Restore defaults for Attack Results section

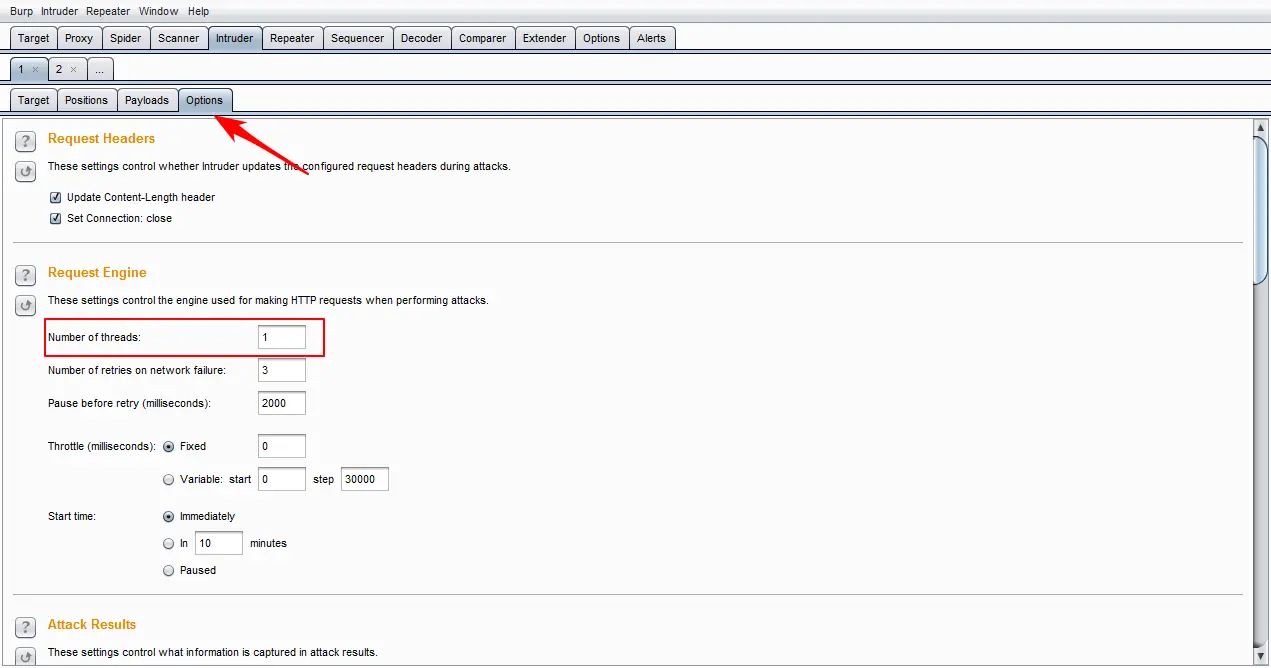point(26,656)
